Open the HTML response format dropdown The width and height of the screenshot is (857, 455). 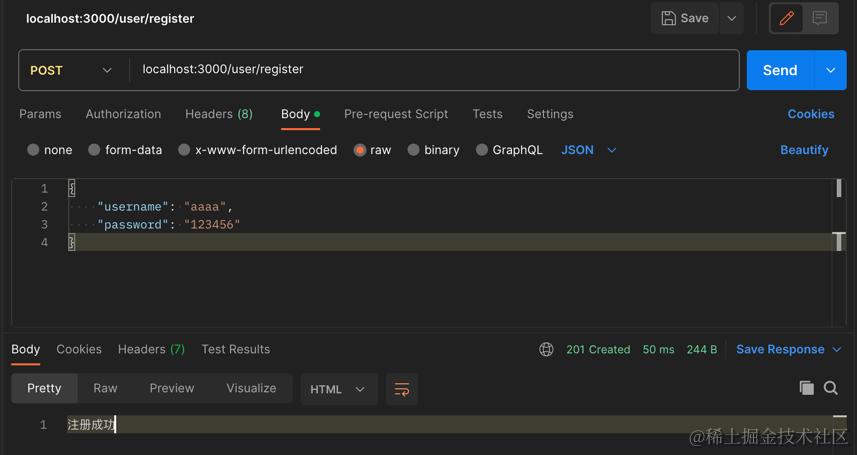coord(337,389)
